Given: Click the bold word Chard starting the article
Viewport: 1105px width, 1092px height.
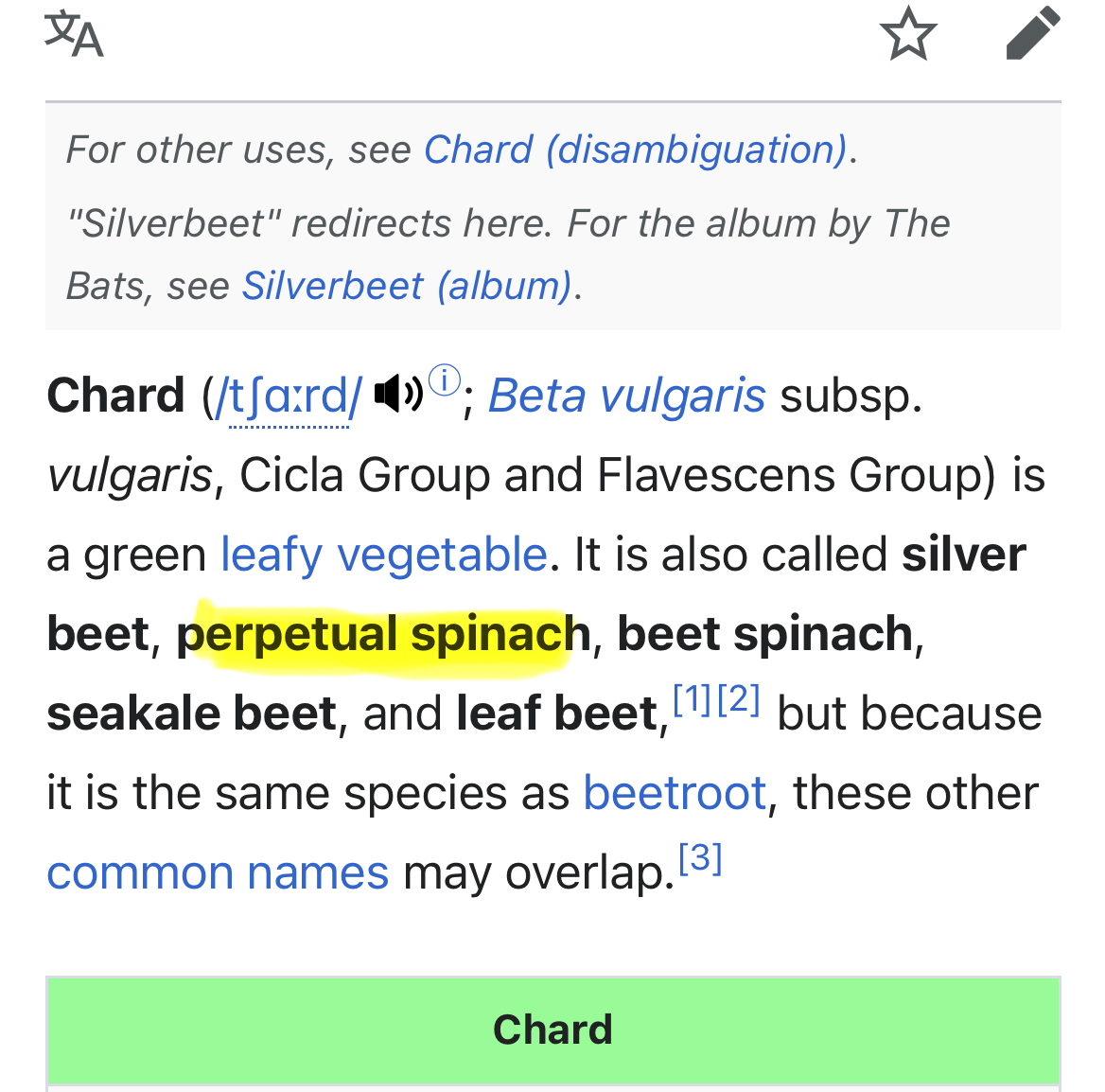Looking at the screenshot, I should click(x=115, y=396).
